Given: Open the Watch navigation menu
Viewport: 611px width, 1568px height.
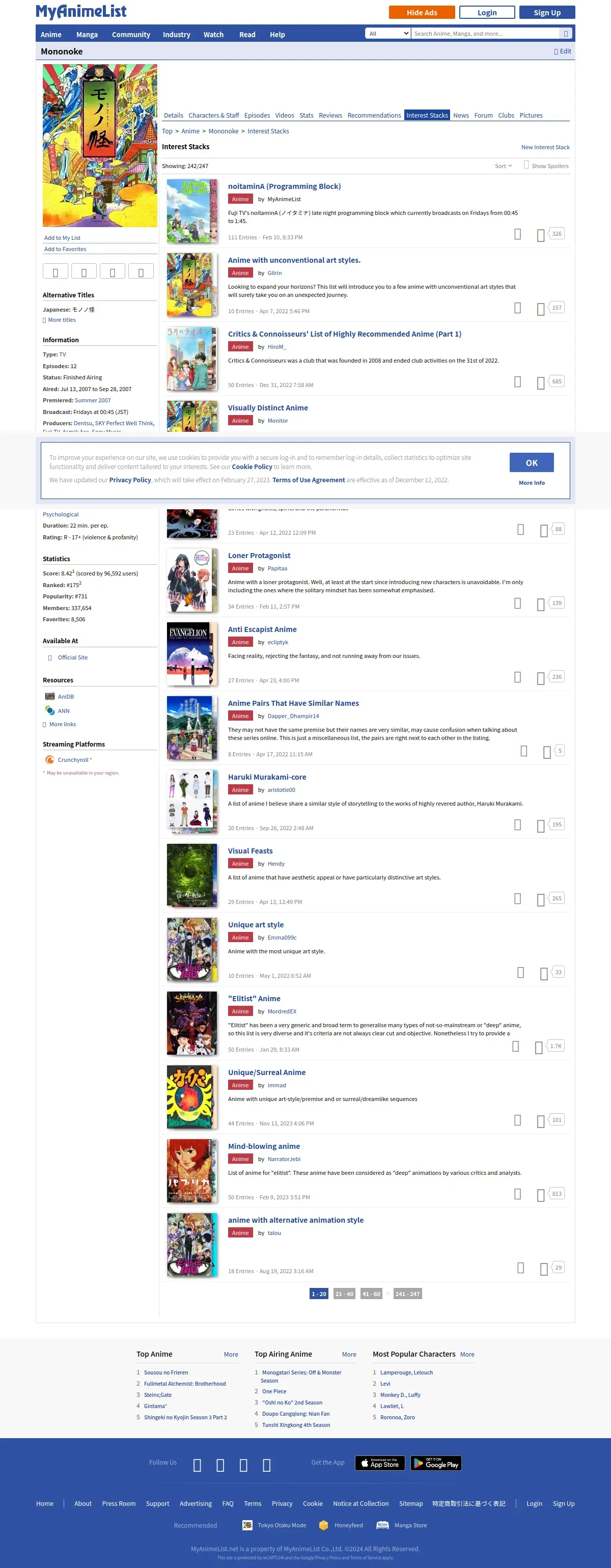Looking at the screenshot, I should [214, 35].
